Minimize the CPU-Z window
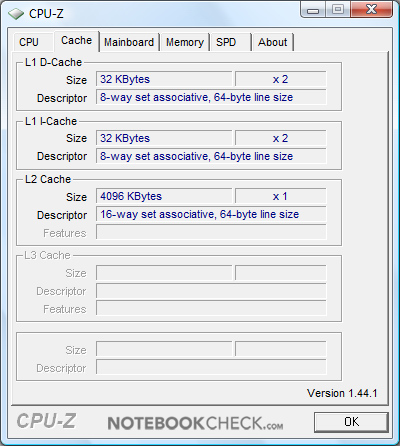 [x=313, y=10]
